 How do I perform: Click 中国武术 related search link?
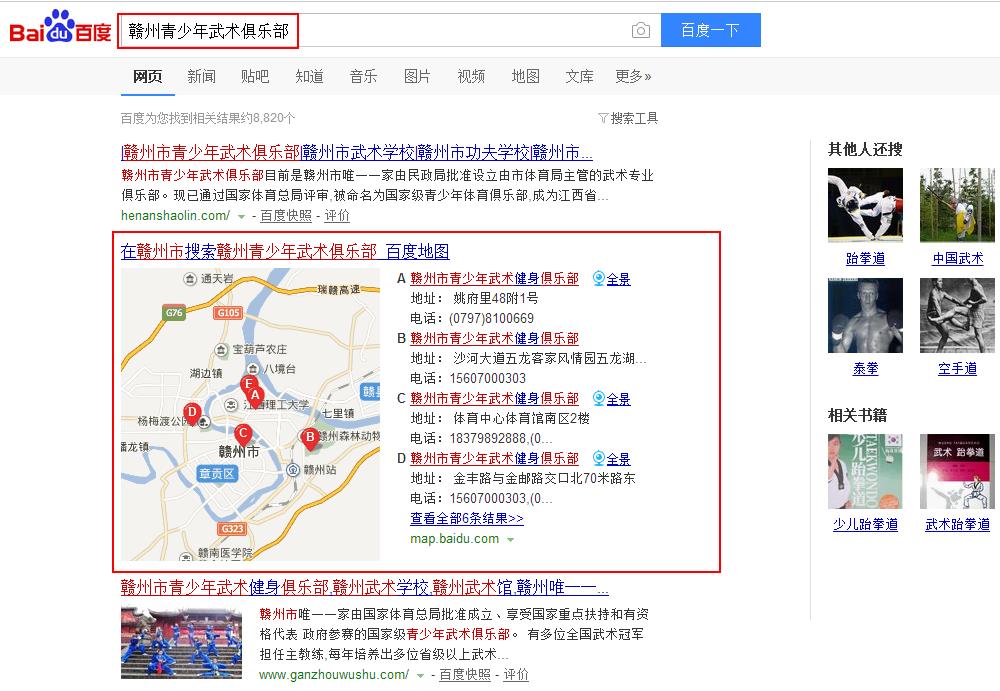958,258
